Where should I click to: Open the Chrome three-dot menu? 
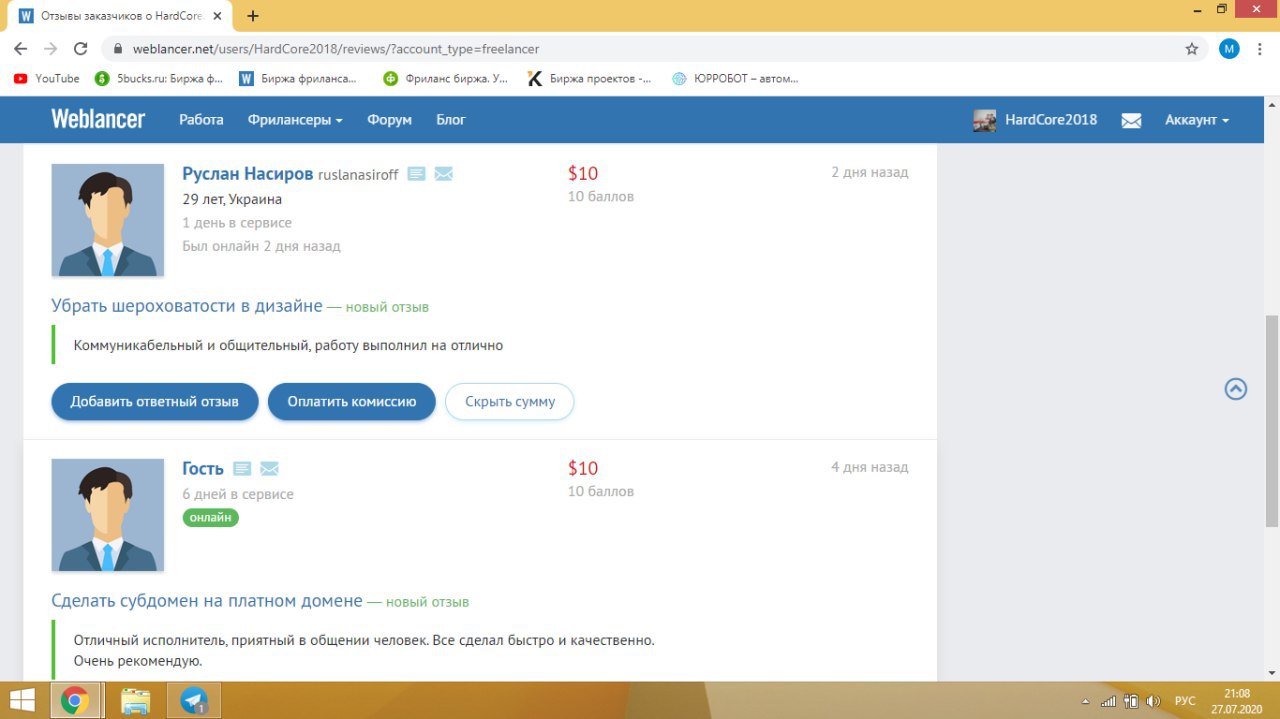point(1261,48)
